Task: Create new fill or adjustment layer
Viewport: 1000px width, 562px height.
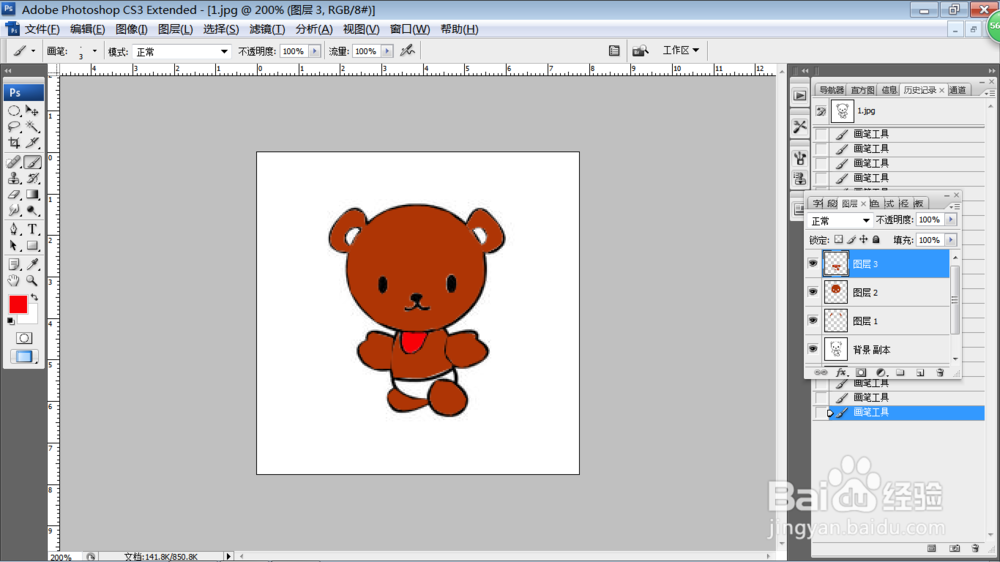Action: (881, 373)
